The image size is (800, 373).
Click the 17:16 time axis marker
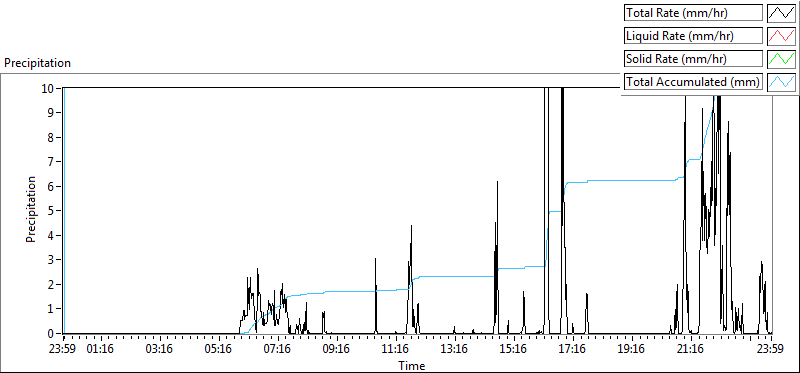(x=573, y=349)
